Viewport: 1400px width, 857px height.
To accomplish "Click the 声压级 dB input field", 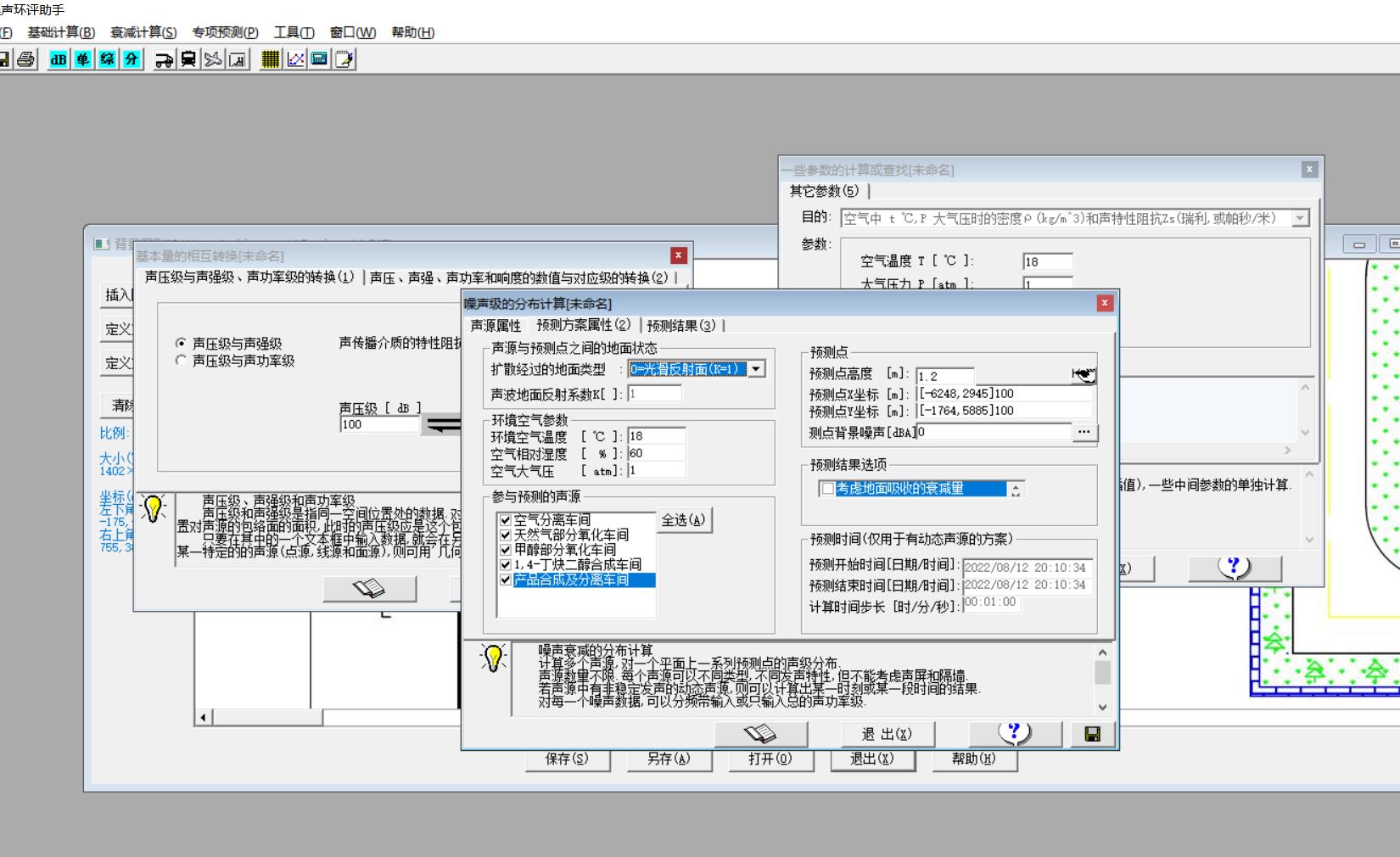I will click(x=379, y=424).
